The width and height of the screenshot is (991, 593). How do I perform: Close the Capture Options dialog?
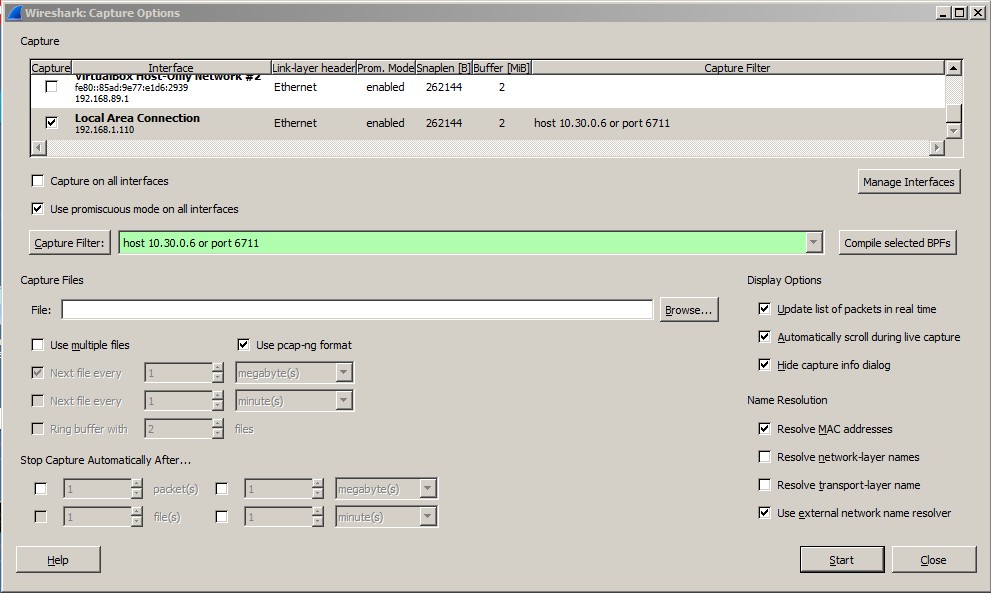tap(933, 559)
